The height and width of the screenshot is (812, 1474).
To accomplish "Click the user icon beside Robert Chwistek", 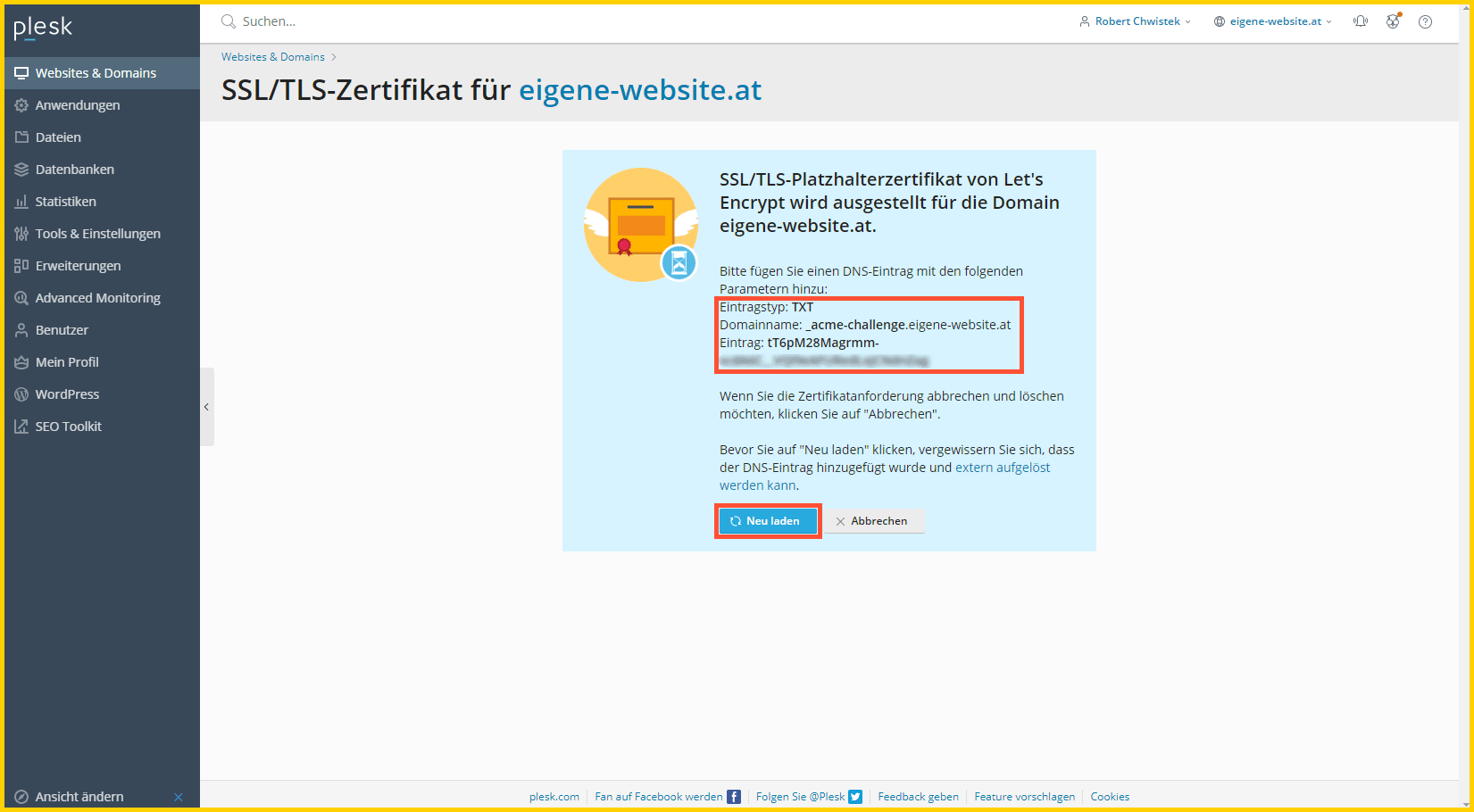I will (x=1085, y=21).
